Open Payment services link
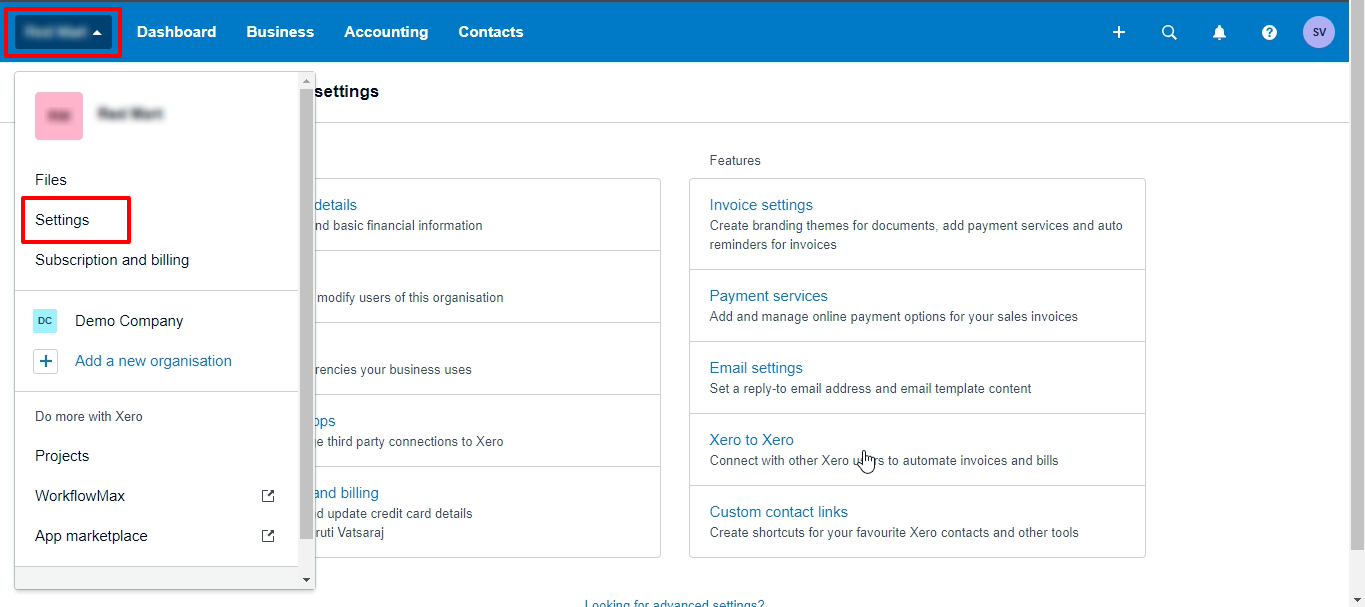Image resolution: width=1365 pixels, height=607 pixels. tap(769, 296)
